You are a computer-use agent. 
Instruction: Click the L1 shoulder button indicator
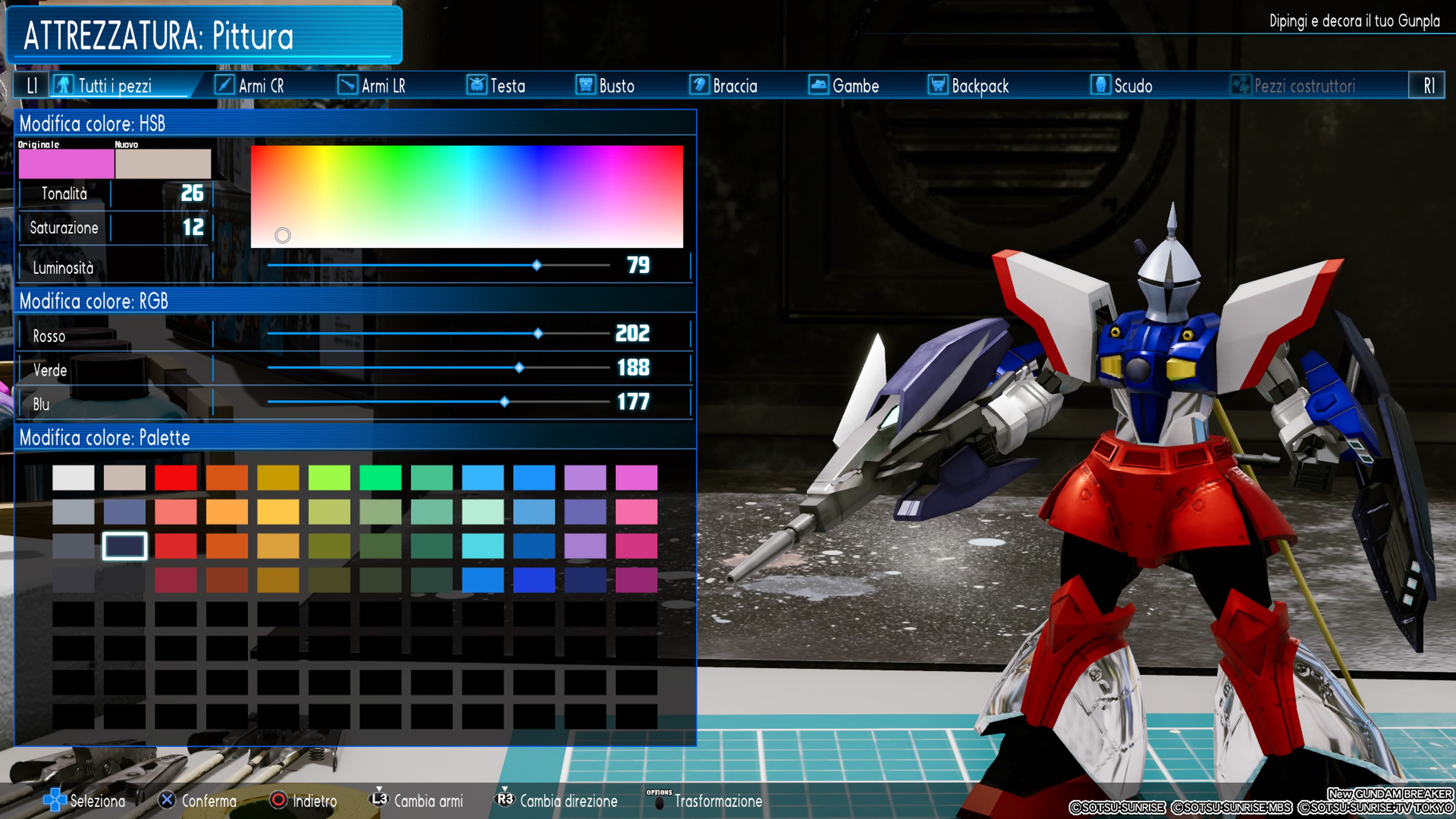tap(31, 86)
